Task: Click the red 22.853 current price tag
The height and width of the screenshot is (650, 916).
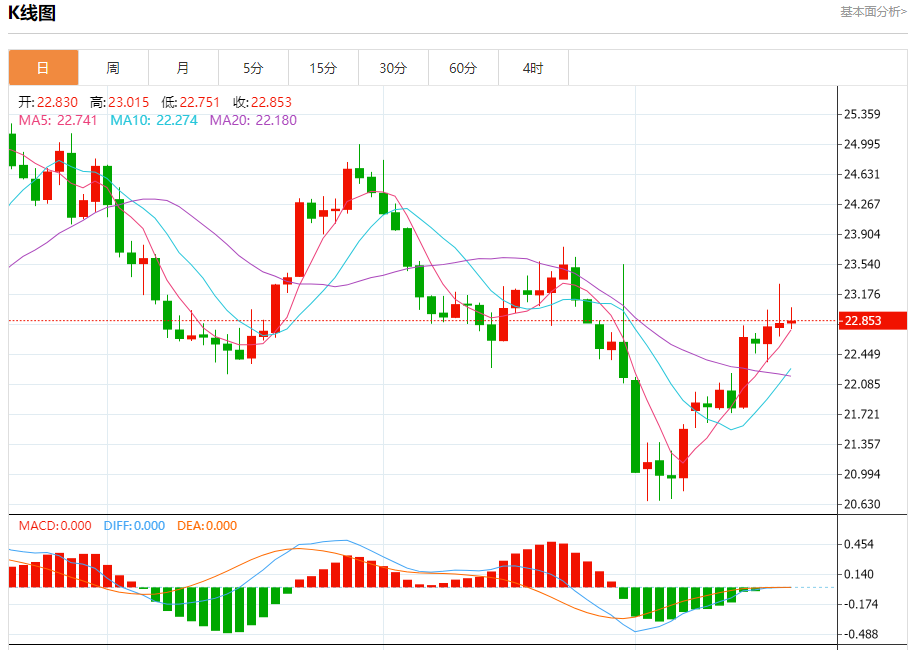Action: tap(872, 321)
